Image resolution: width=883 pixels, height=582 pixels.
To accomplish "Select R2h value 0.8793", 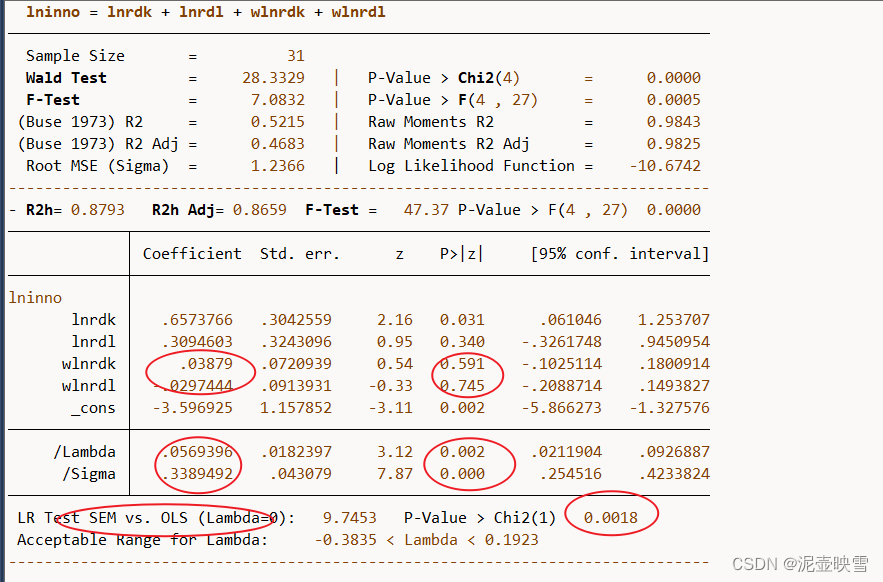I will 97,210.
